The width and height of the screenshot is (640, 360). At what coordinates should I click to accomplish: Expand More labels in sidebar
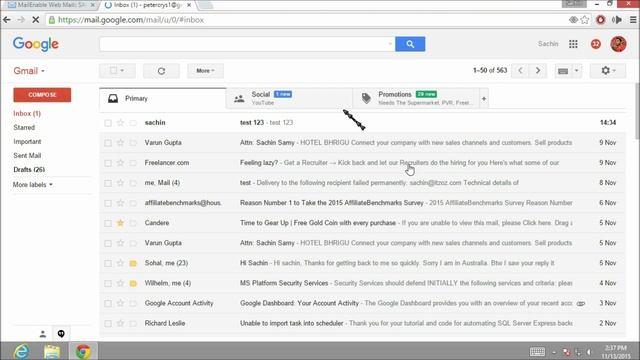coord(33,184)
